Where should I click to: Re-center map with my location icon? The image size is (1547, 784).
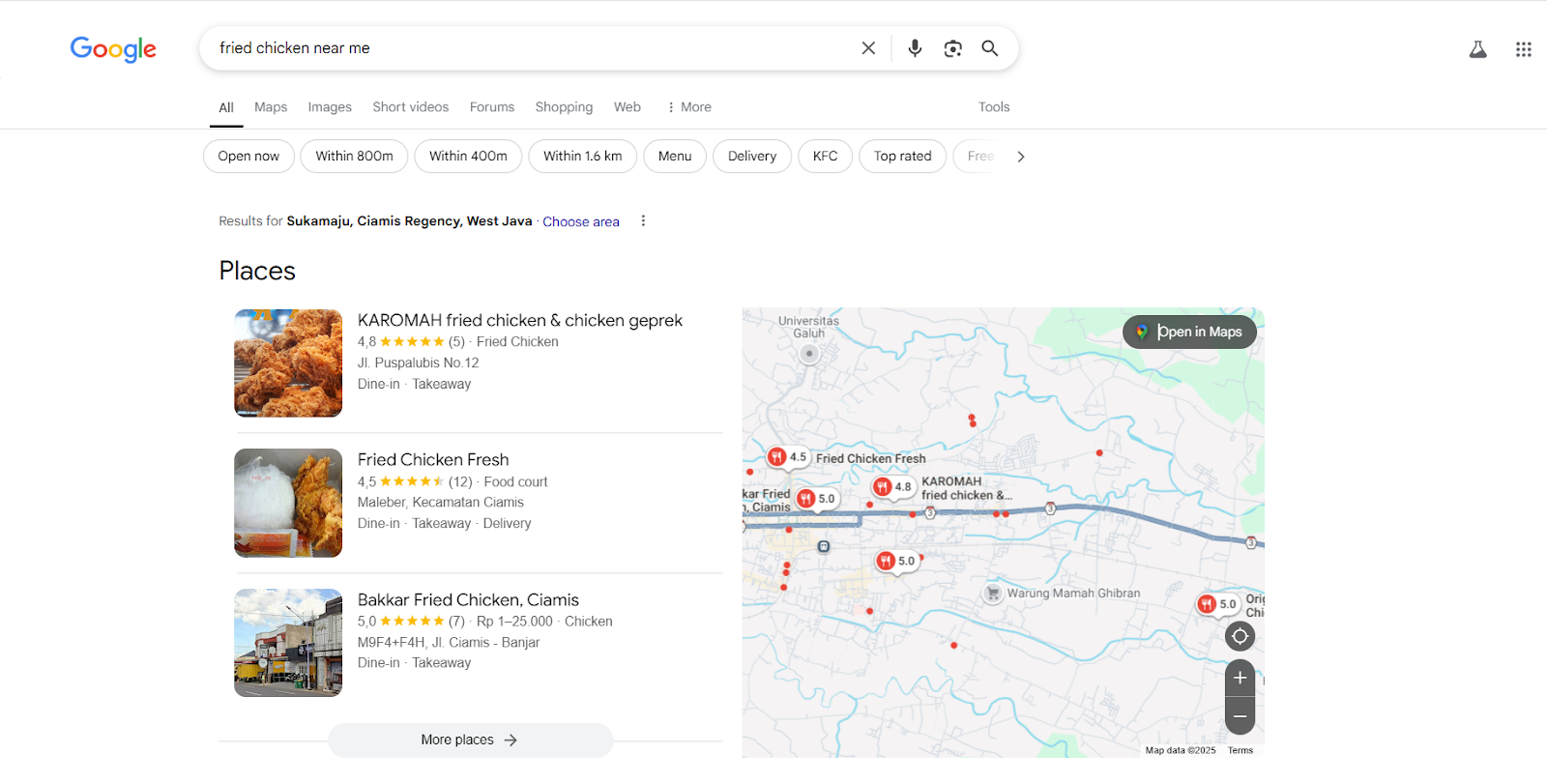[1241, 636]
